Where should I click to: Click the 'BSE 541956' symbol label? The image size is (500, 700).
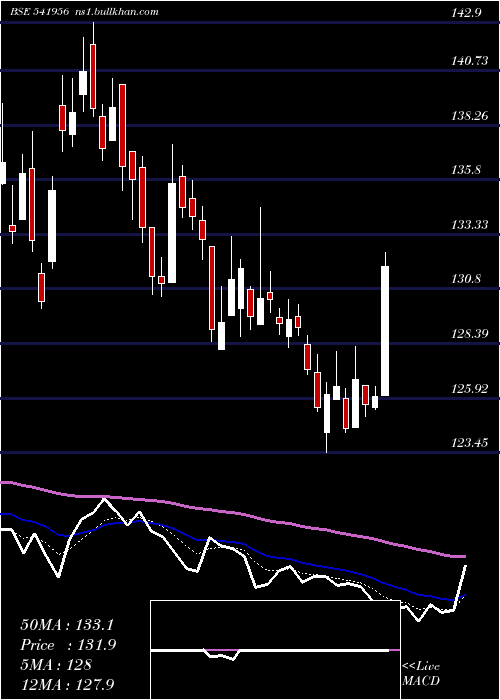click(x=40, y=12)
